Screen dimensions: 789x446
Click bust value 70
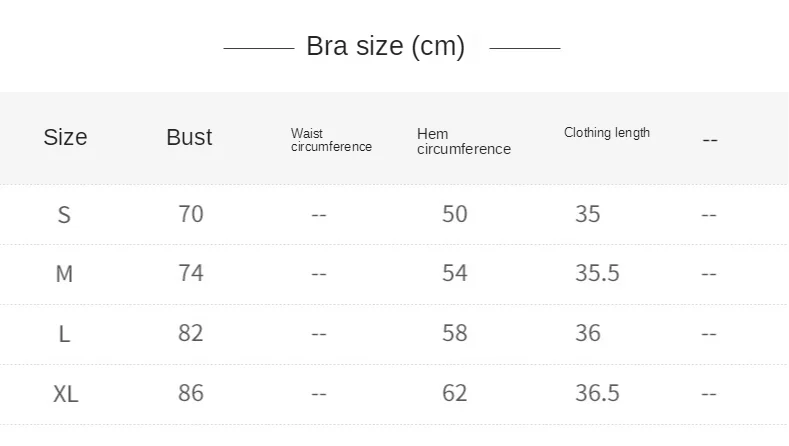[x=190, y=214]
